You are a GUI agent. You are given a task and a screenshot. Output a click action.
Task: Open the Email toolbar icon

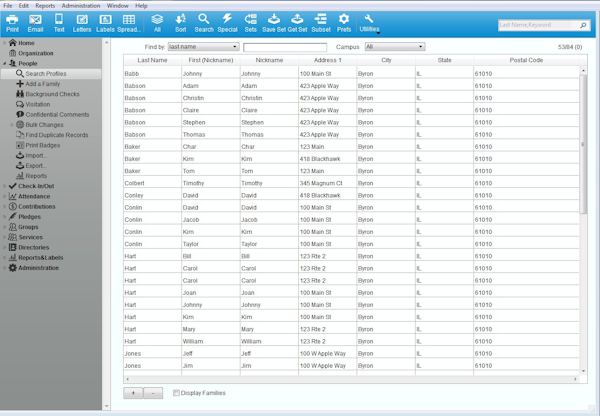pyautogui.click(x=35, y=23)
